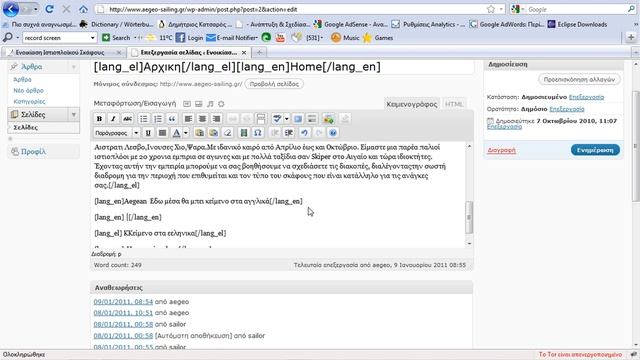Screen dimensions: 640x360
Task: Switch to the HTML editor tab
Action: 454,104
